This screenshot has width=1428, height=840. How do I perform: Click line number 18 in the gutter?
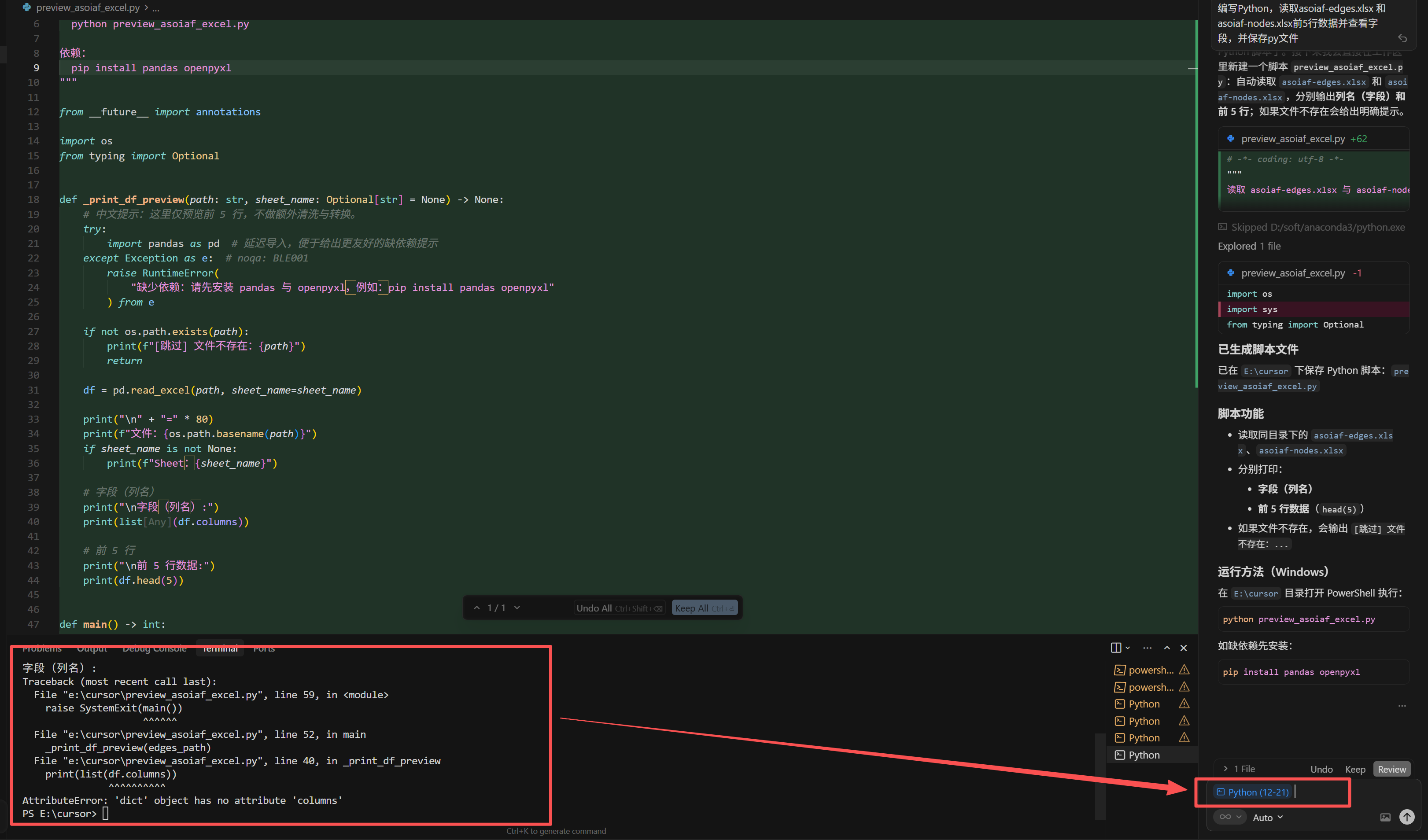[33, 199]
